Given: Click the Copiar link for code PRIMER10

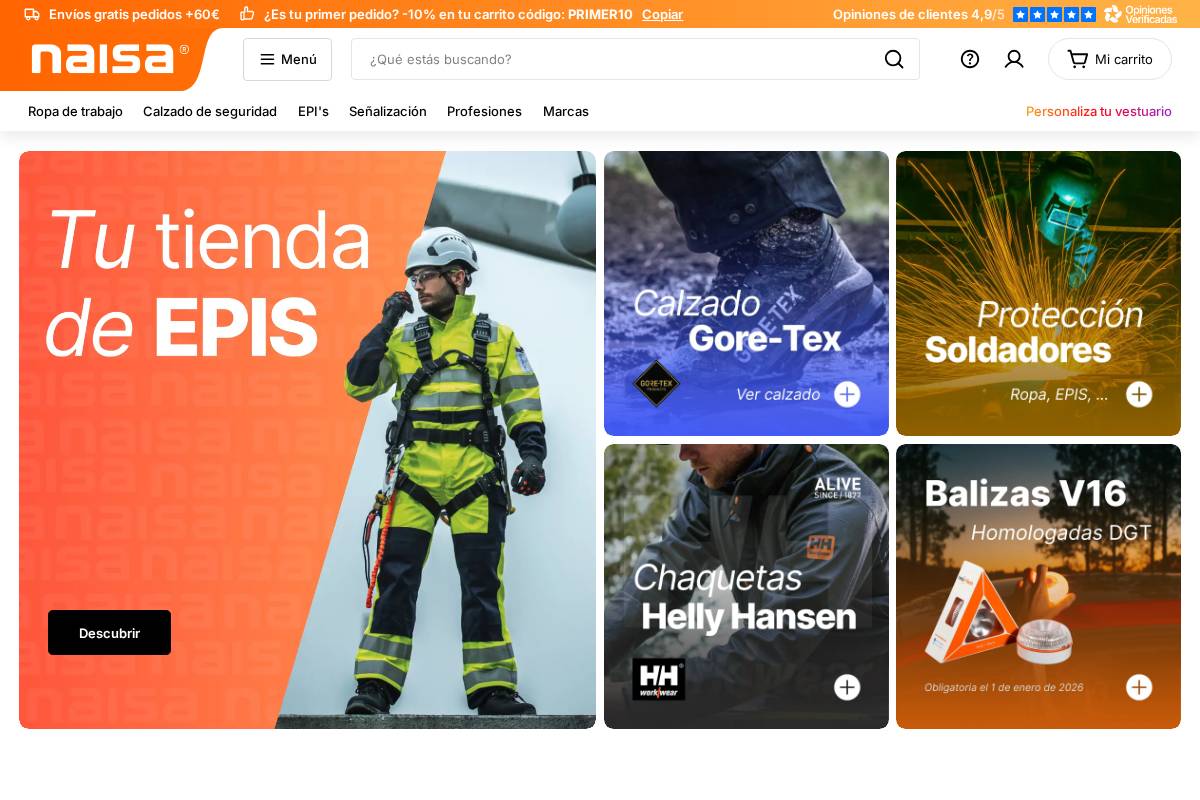Looking at the screenshot, I should tap(662, 14).
